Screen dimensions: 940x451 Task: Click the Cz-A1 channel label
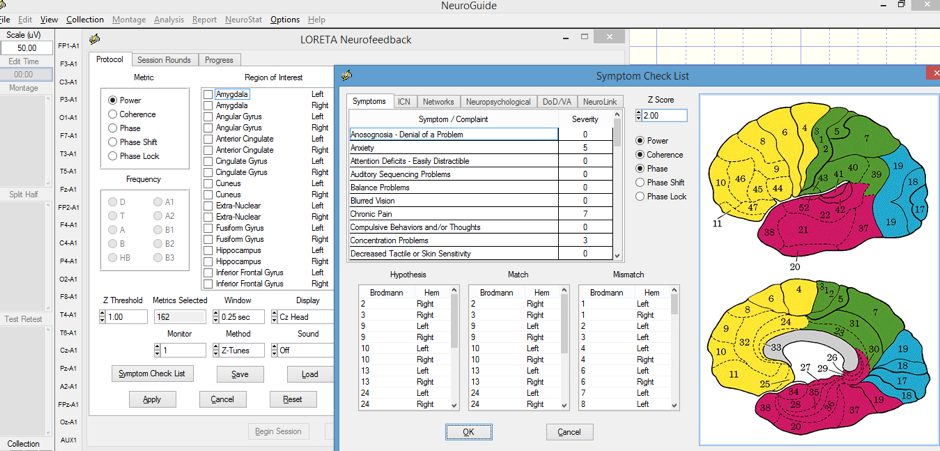68,350
